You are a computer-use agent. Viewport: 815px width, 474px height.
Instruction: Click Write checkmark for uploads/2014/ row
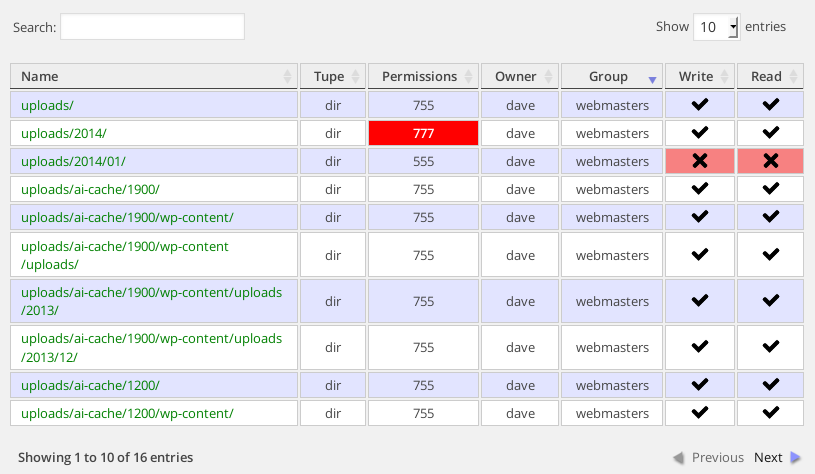700,133
